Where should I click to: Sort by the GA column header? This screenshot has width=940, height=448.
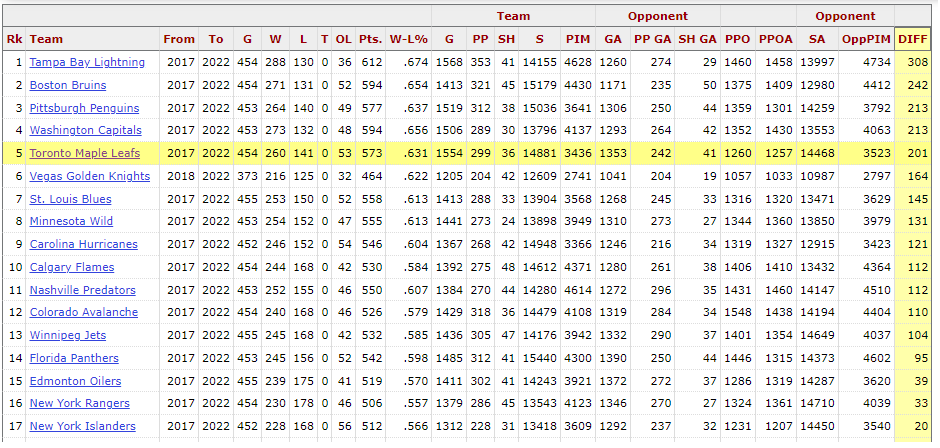(613, 39)
